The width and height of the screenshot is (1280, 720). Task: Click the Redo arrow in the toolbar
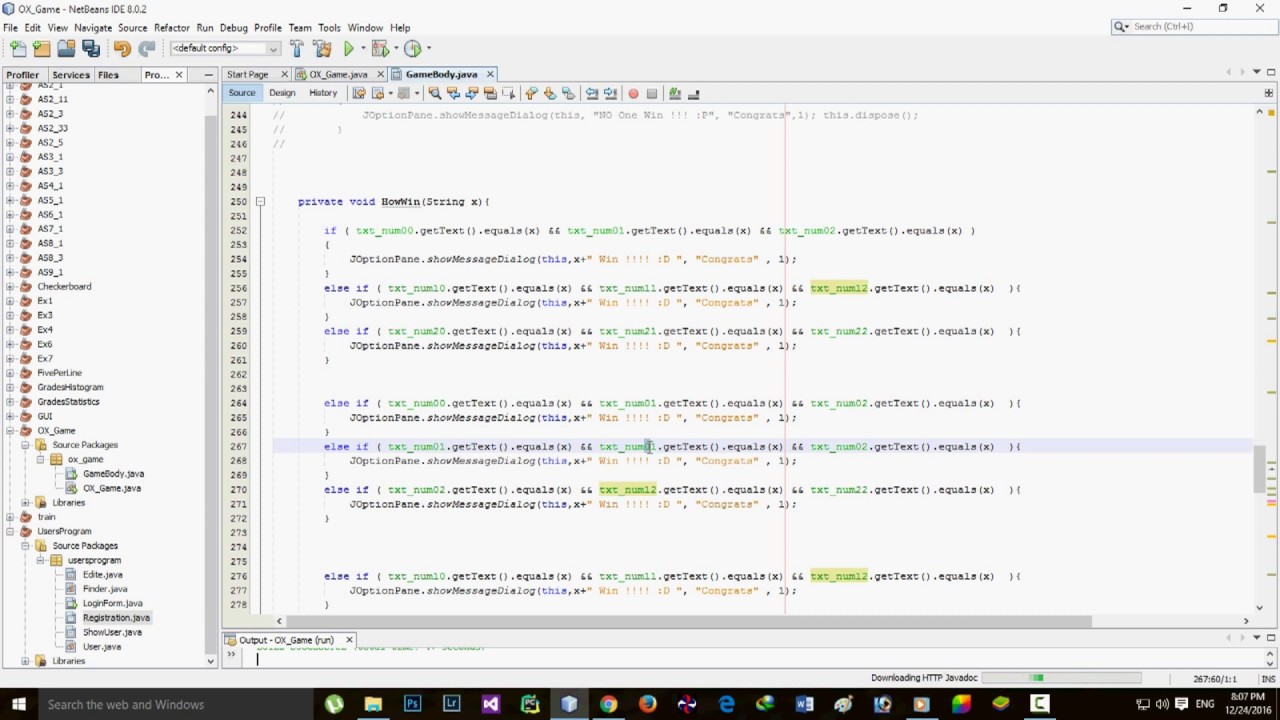click(x=147, y=48)
